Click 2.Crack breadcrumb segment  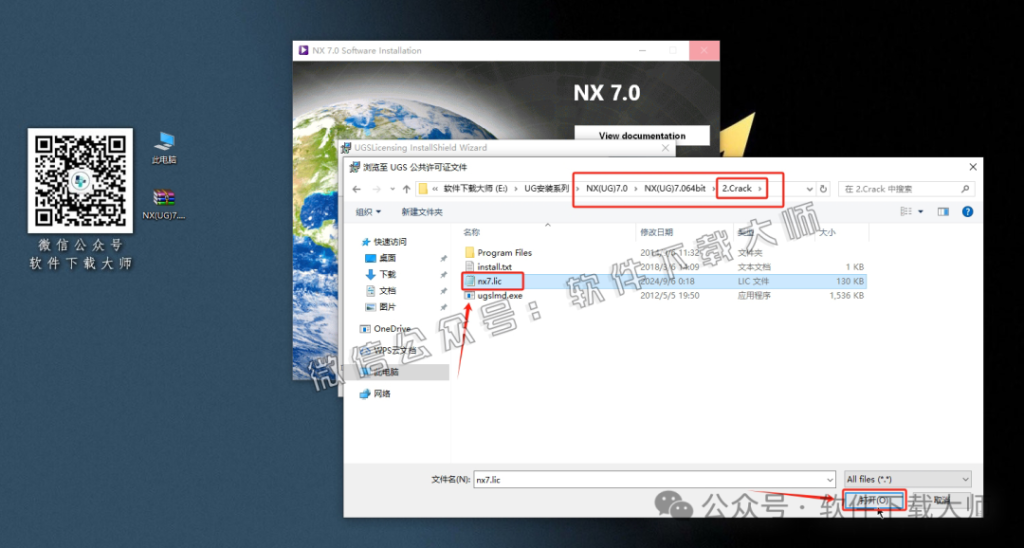click(x=737, y=189)
